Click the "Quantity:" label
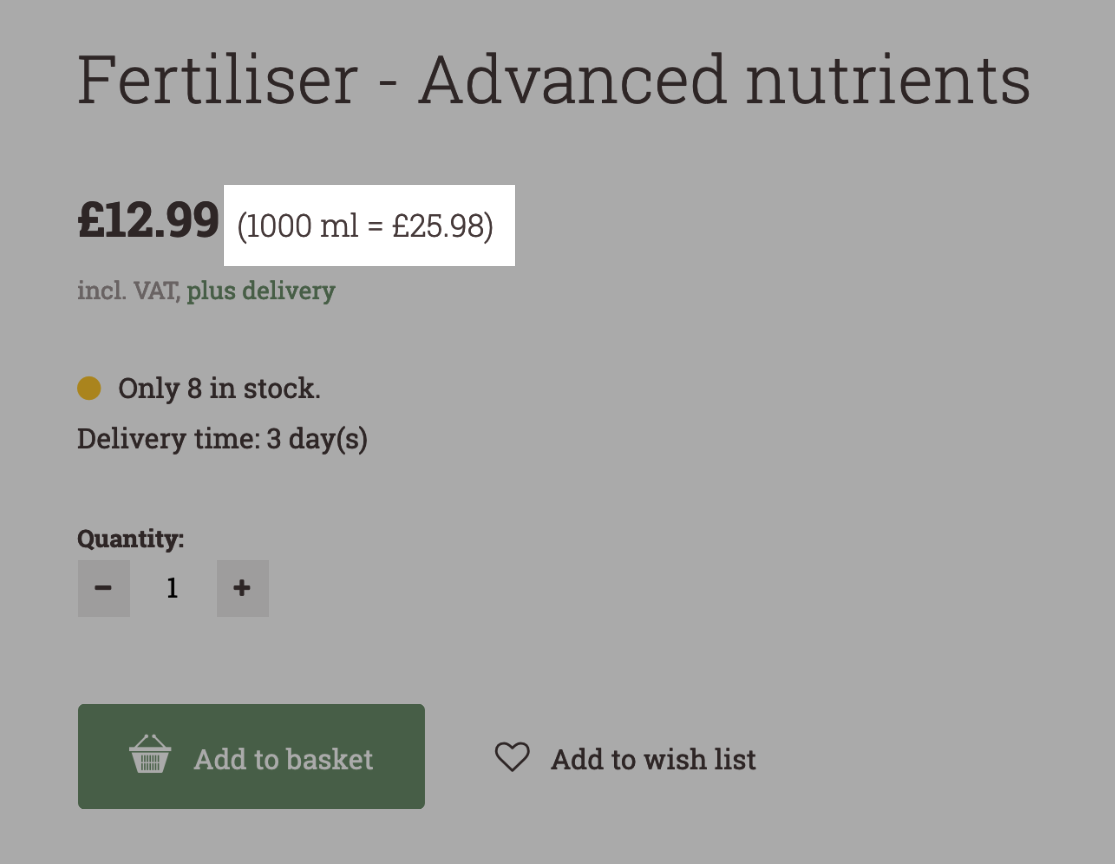Viewport: 1115px width, 864px height. pyautogui.click(x=130, y=539)
